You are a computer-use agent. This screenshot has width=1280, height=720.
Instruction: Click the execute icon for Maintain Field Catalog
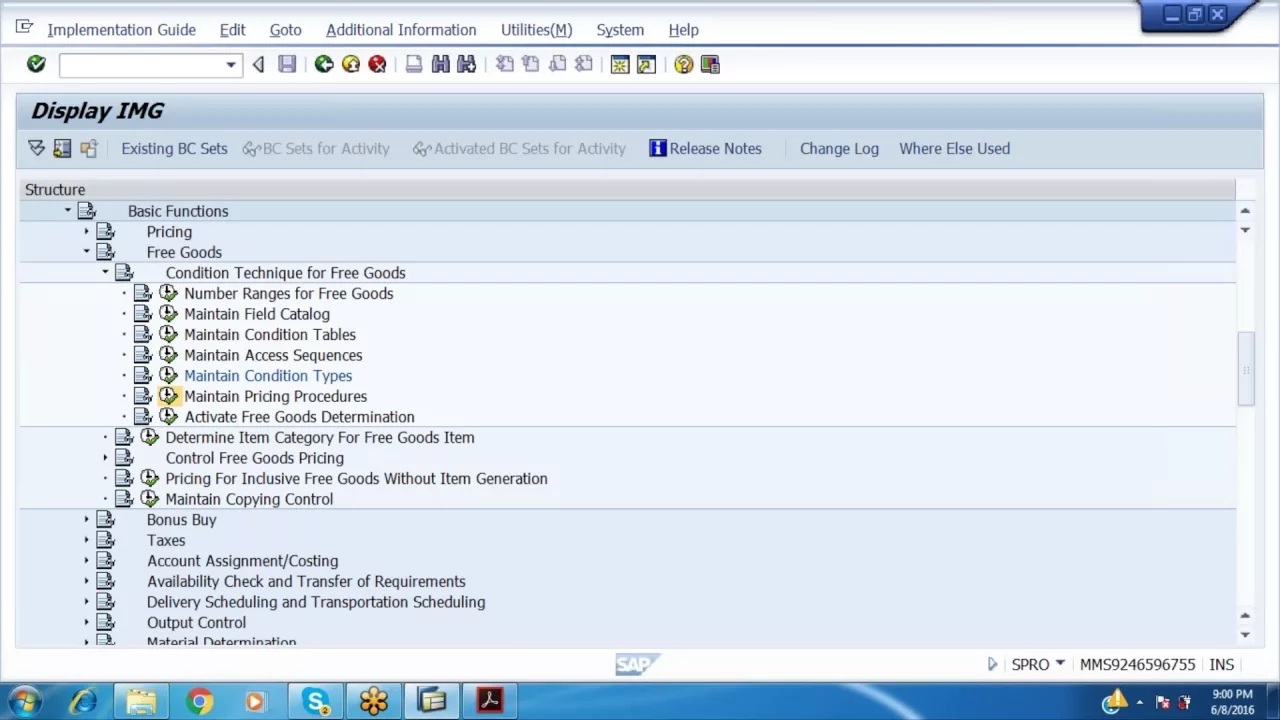(x=168, y=314)
